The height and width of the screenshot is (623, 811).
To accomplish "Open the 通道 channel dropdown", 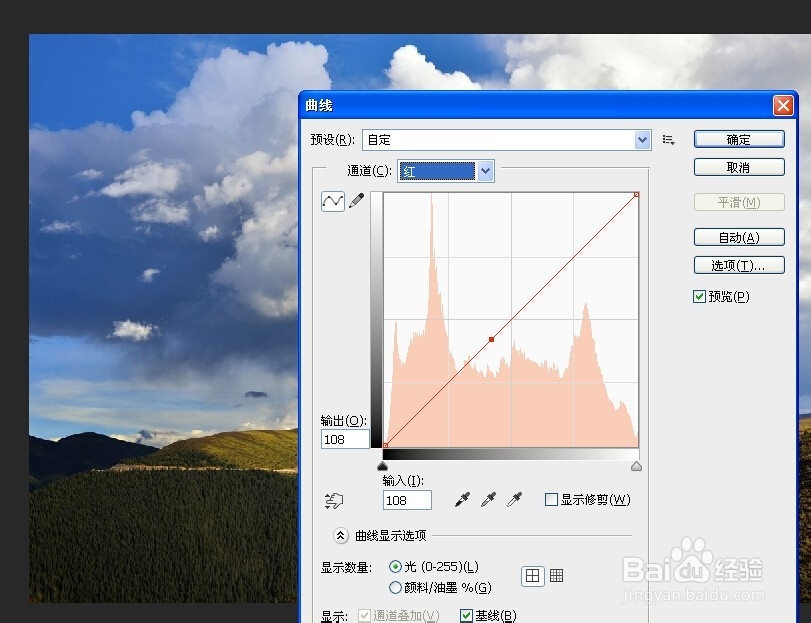I will point(485,171).
